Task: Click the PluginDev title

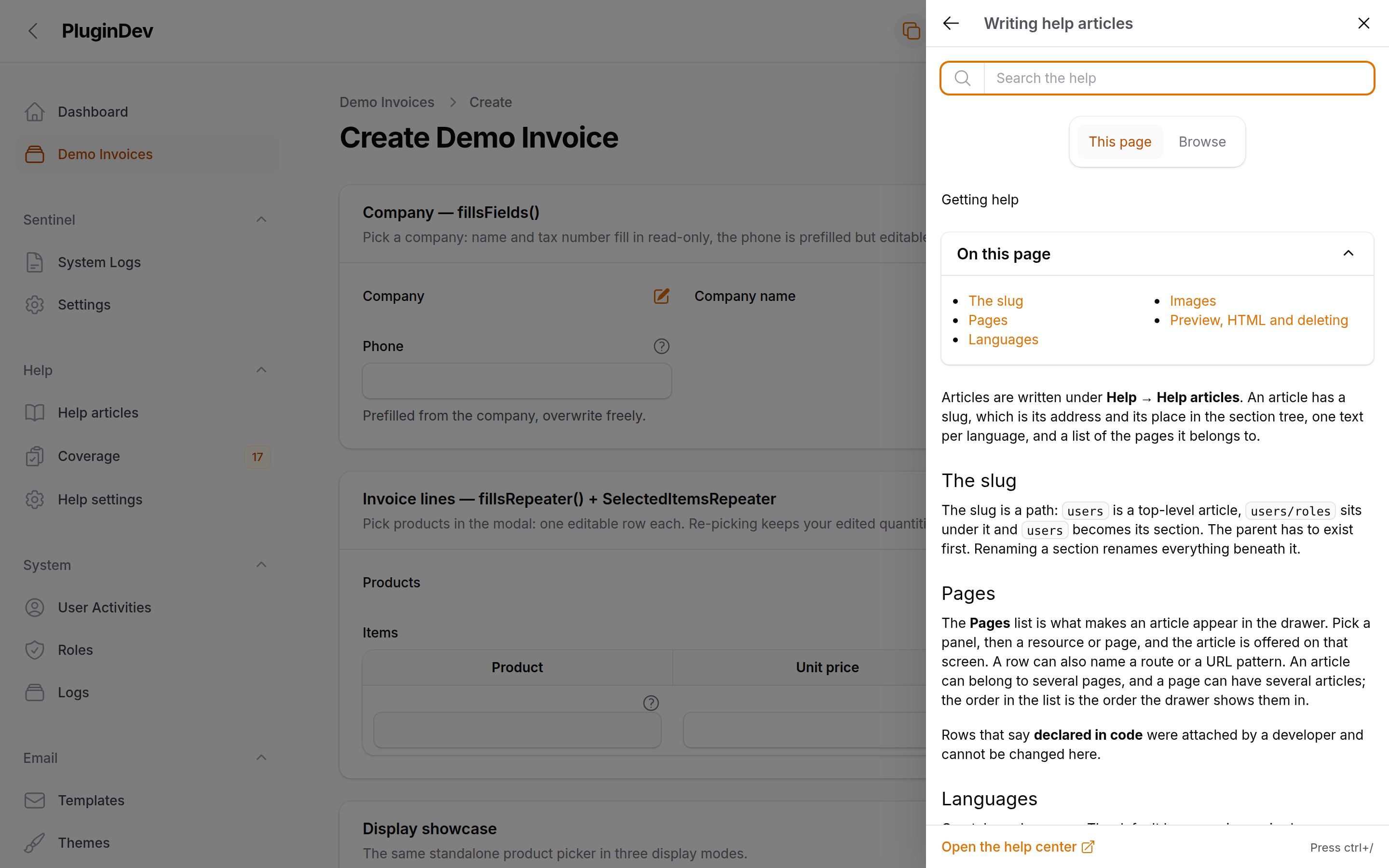Action: (108, 31)
